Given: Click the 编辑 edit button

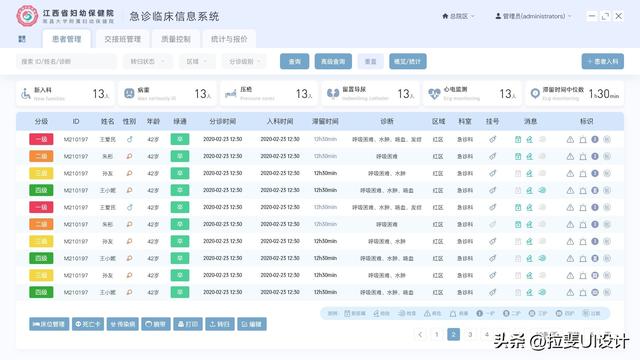Looking at the screenshot, I should (252, 324).
